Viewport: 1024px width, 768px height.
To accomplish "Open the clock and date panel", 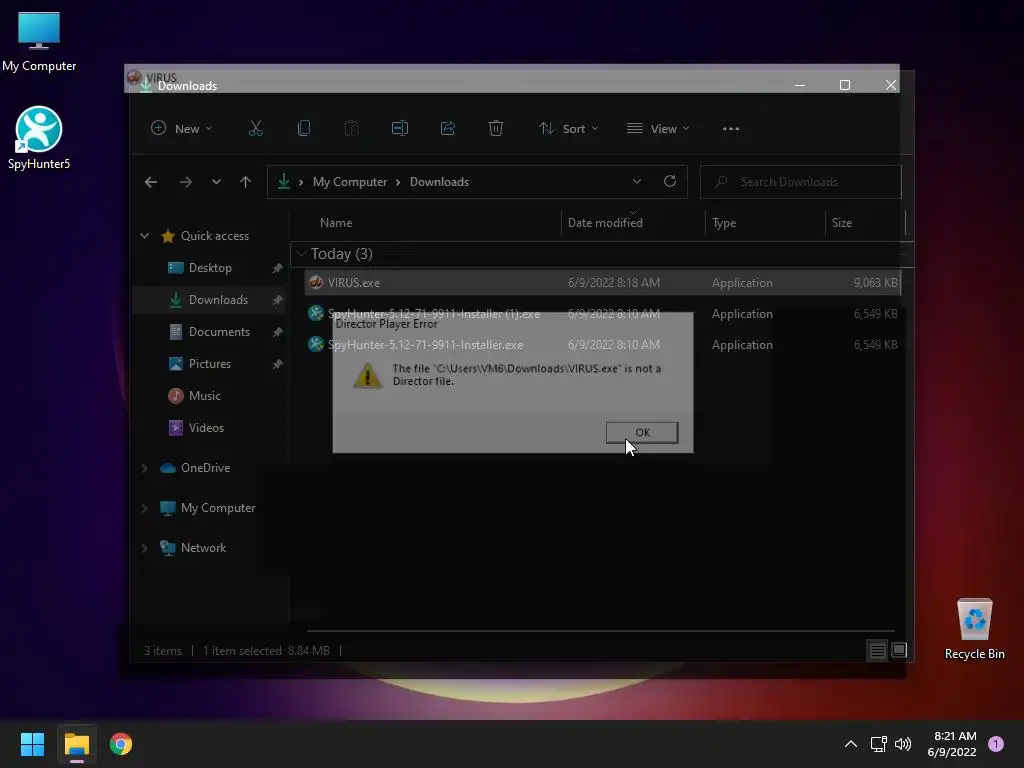I will pos(952,744).
